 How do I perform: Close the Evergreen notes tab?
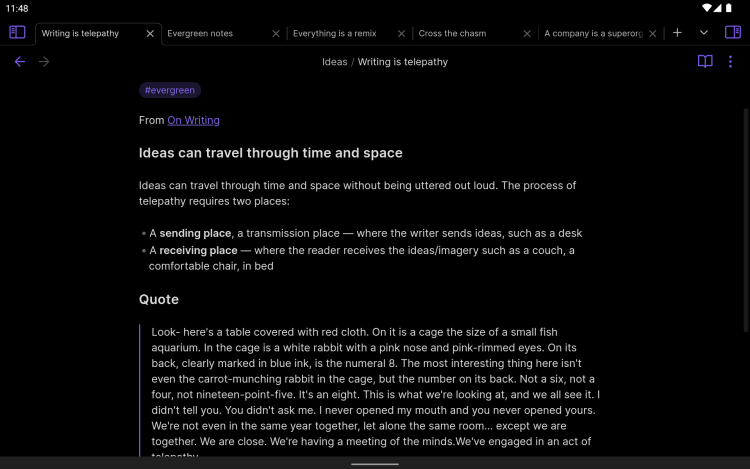point(276,34)
